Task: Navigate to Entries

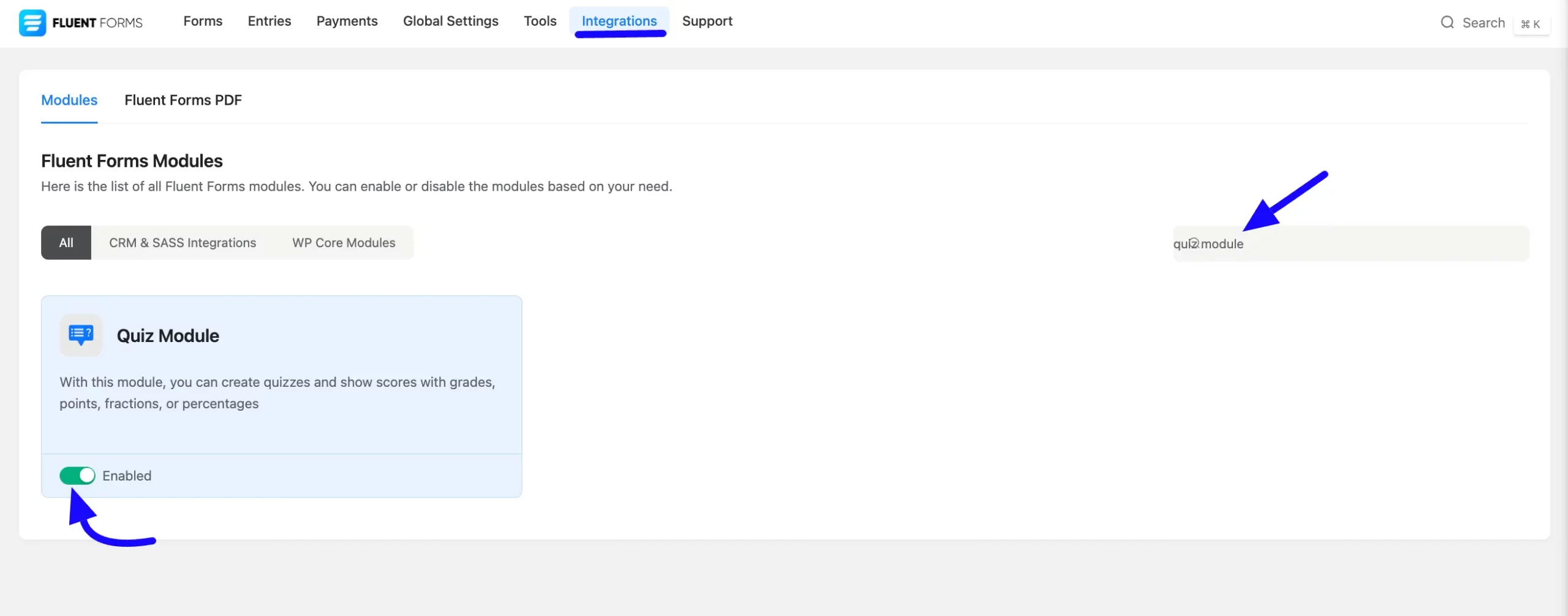Action: point(269,21)
